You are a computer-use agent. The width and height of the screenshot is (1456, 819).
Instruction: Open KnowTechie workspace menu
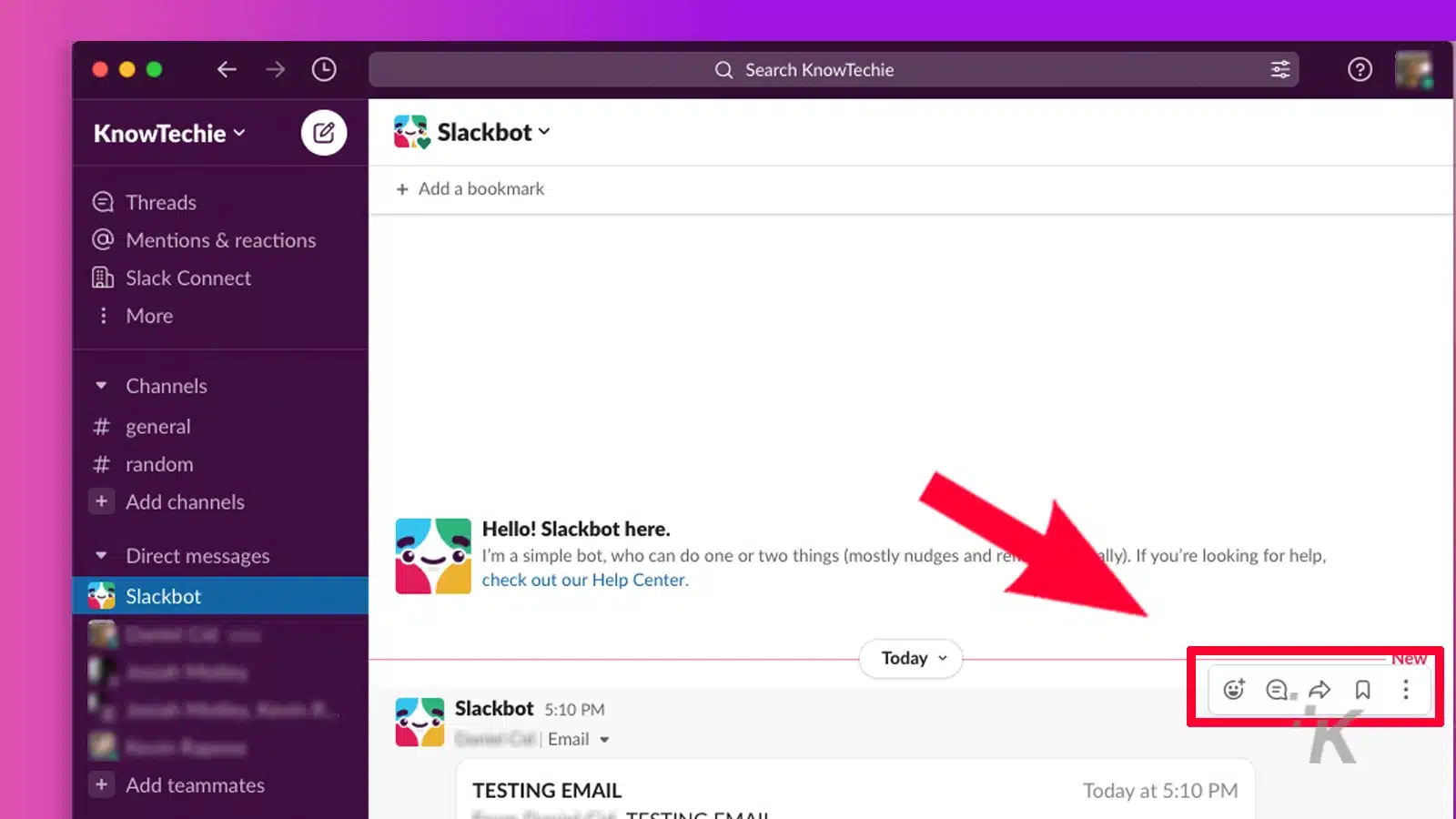click(x=169, y=133)
